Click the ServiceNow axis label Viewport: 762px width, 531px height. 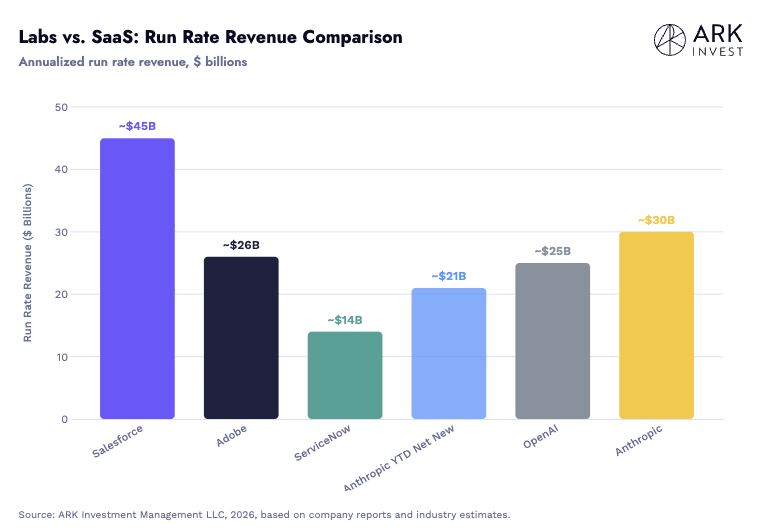coord(322,443)
